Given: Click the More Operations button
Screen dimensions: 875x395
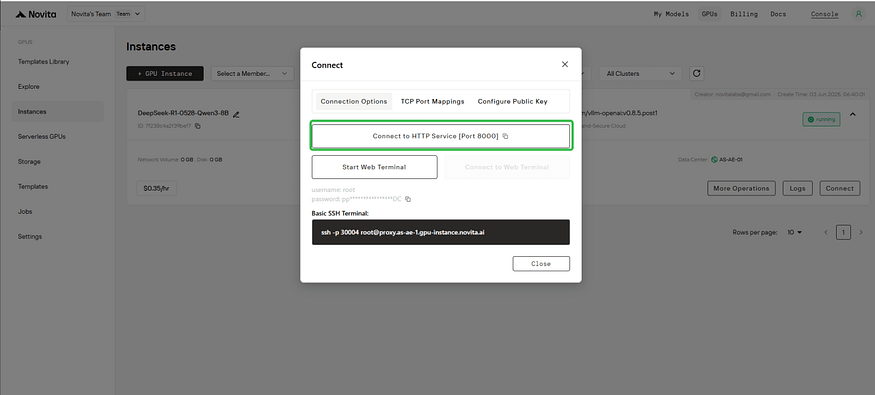Looking at the screenshot, I should 741,189.
